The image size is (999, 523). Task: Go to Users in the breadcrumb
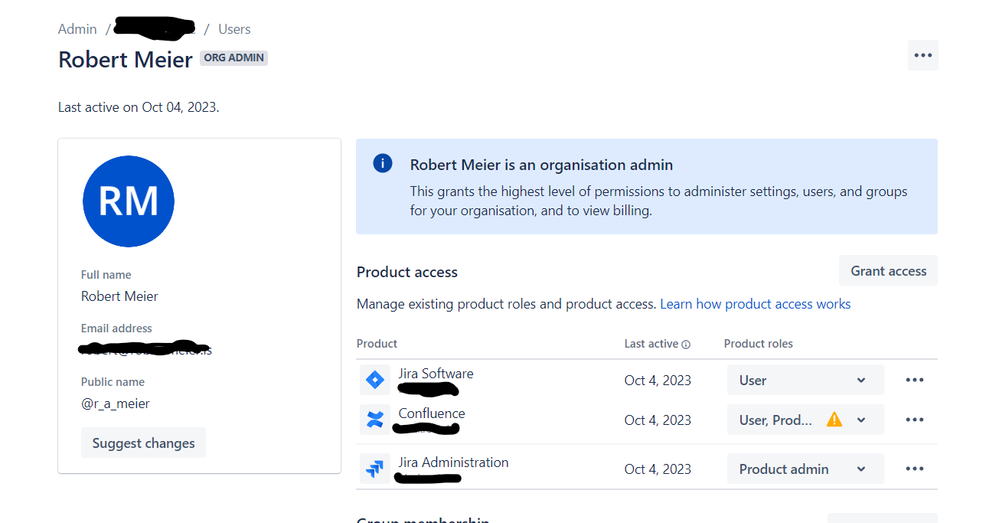pos(234,29)
